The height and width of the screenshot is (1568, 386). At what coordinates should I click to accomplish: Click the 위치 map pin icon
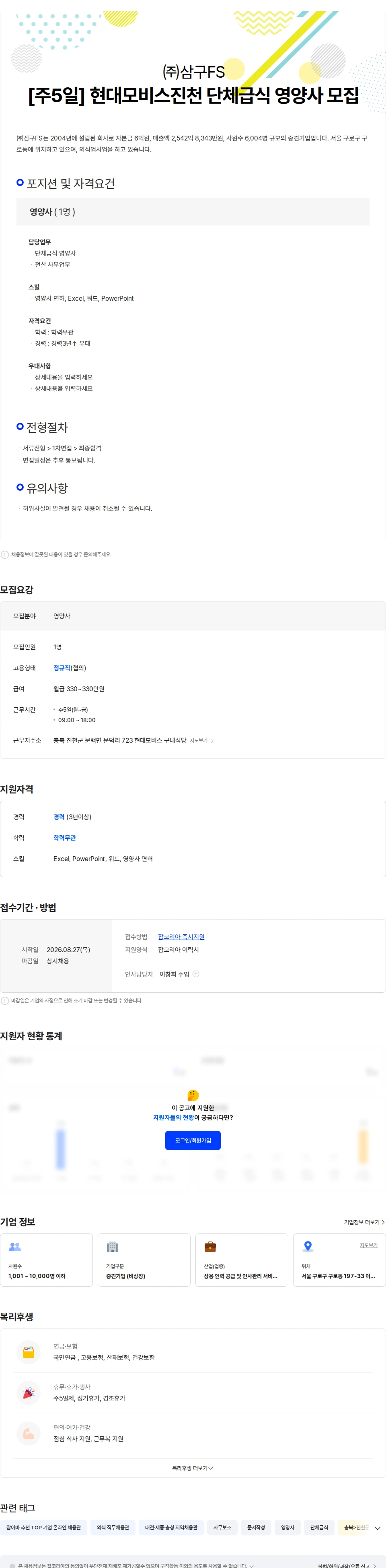(x=308, y=1247)
